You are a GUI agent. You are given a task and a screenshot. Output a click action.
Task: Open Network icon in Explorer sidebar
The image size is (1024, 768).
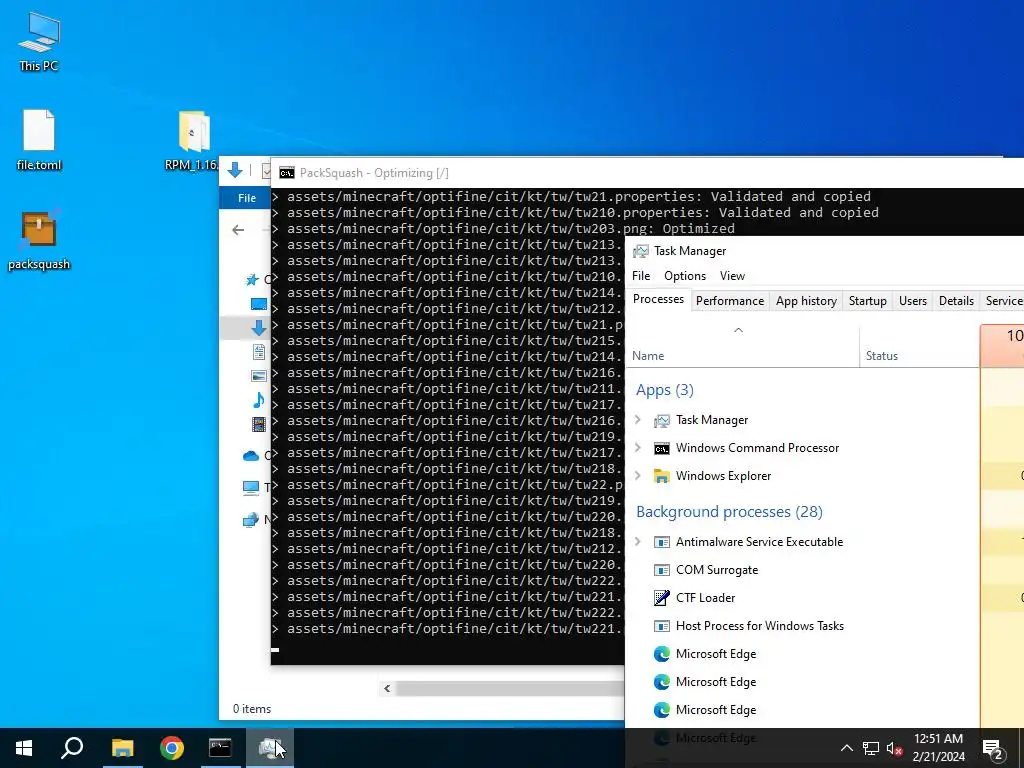point(251,520)
